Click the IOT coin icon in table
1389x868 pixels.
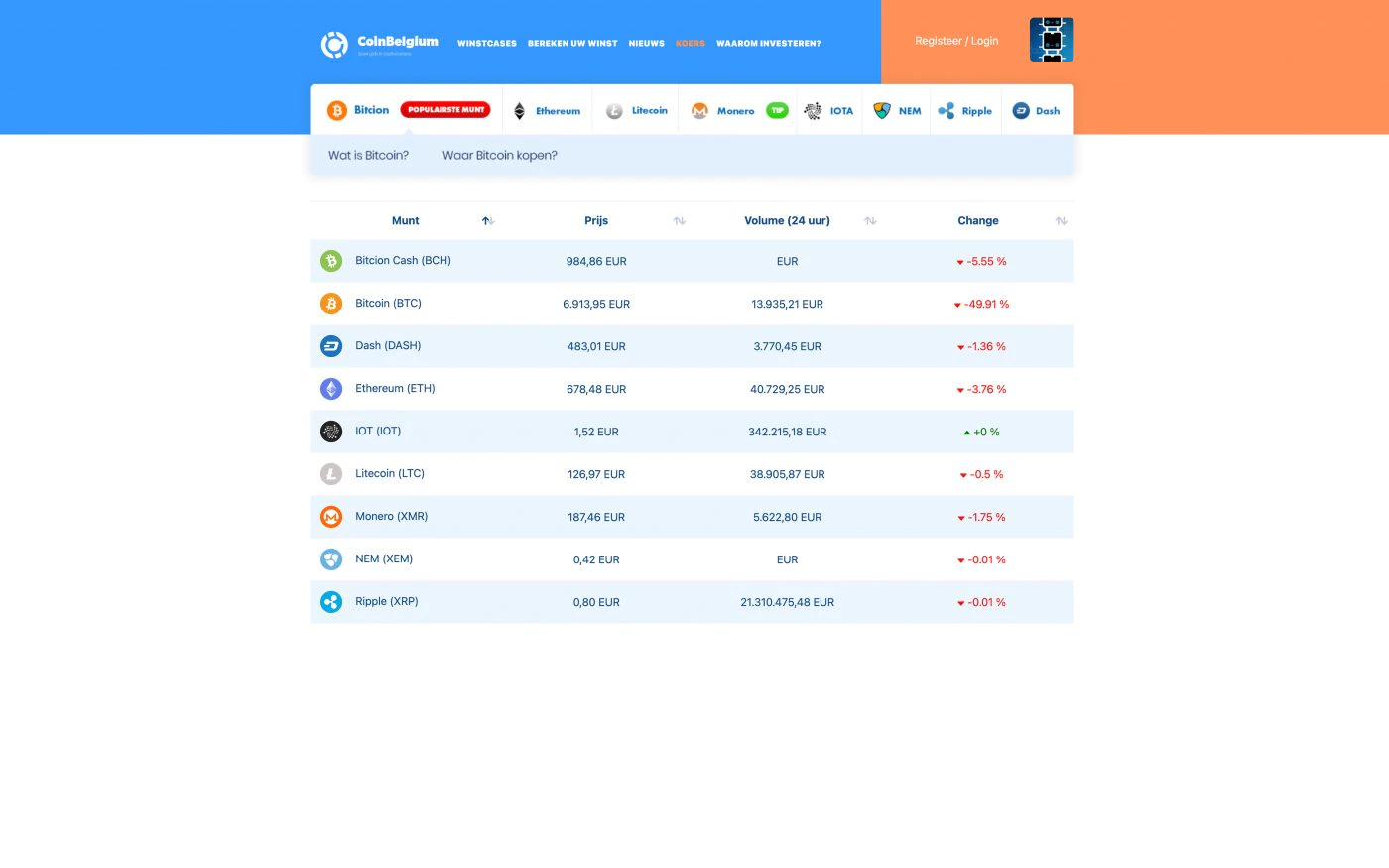[x=331, y=432]
